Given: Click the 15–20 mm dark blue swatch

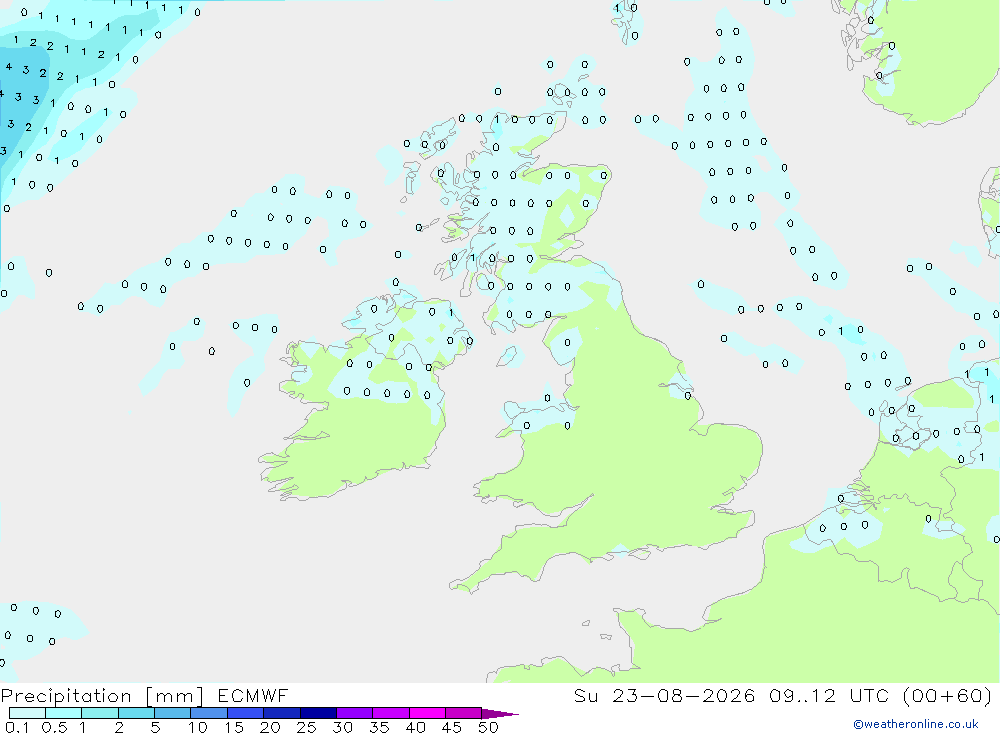Looking at the screenshot, I should click(246, 713).
